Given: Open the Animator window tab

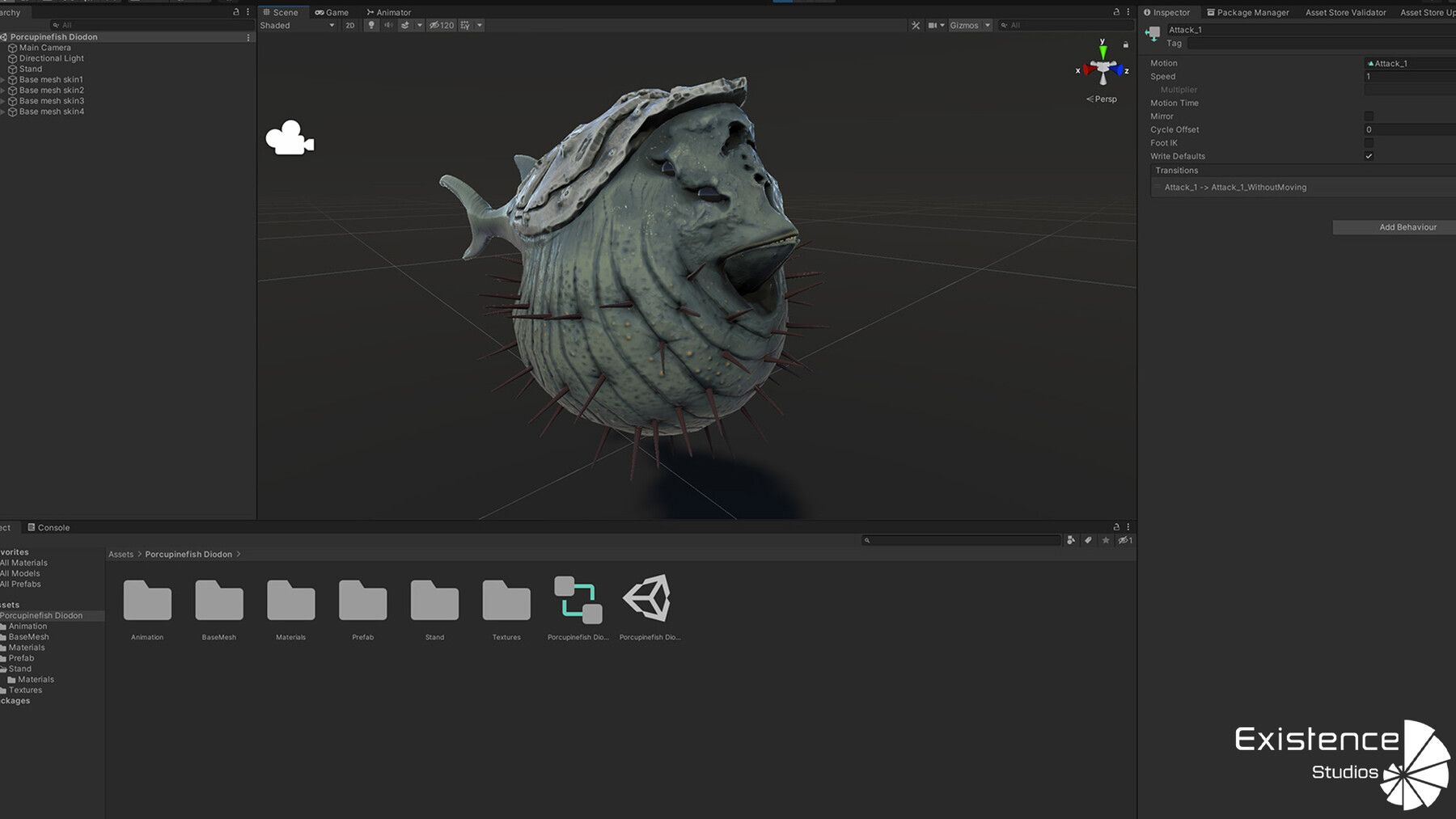Looking at the screenshot, I should point(389,12).
